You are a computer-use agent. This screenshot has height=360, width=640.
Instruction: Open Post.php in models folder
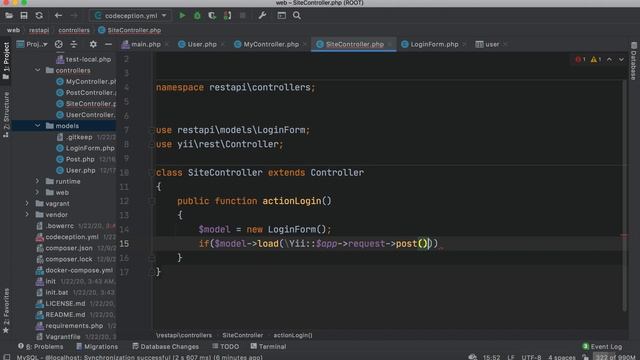coord(75,159)
